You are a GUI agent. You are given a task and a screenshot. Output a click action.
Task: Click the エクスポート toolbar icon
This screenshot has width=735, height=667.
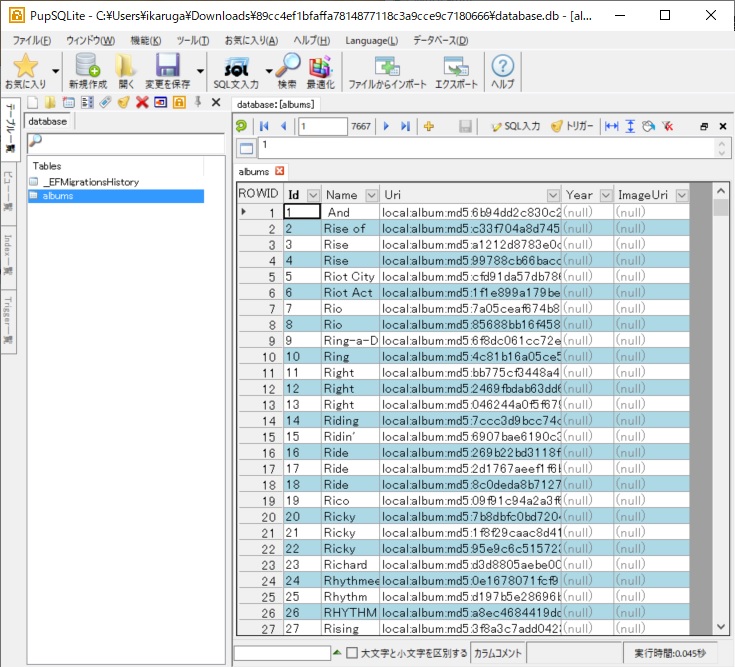tap(456, 71)
